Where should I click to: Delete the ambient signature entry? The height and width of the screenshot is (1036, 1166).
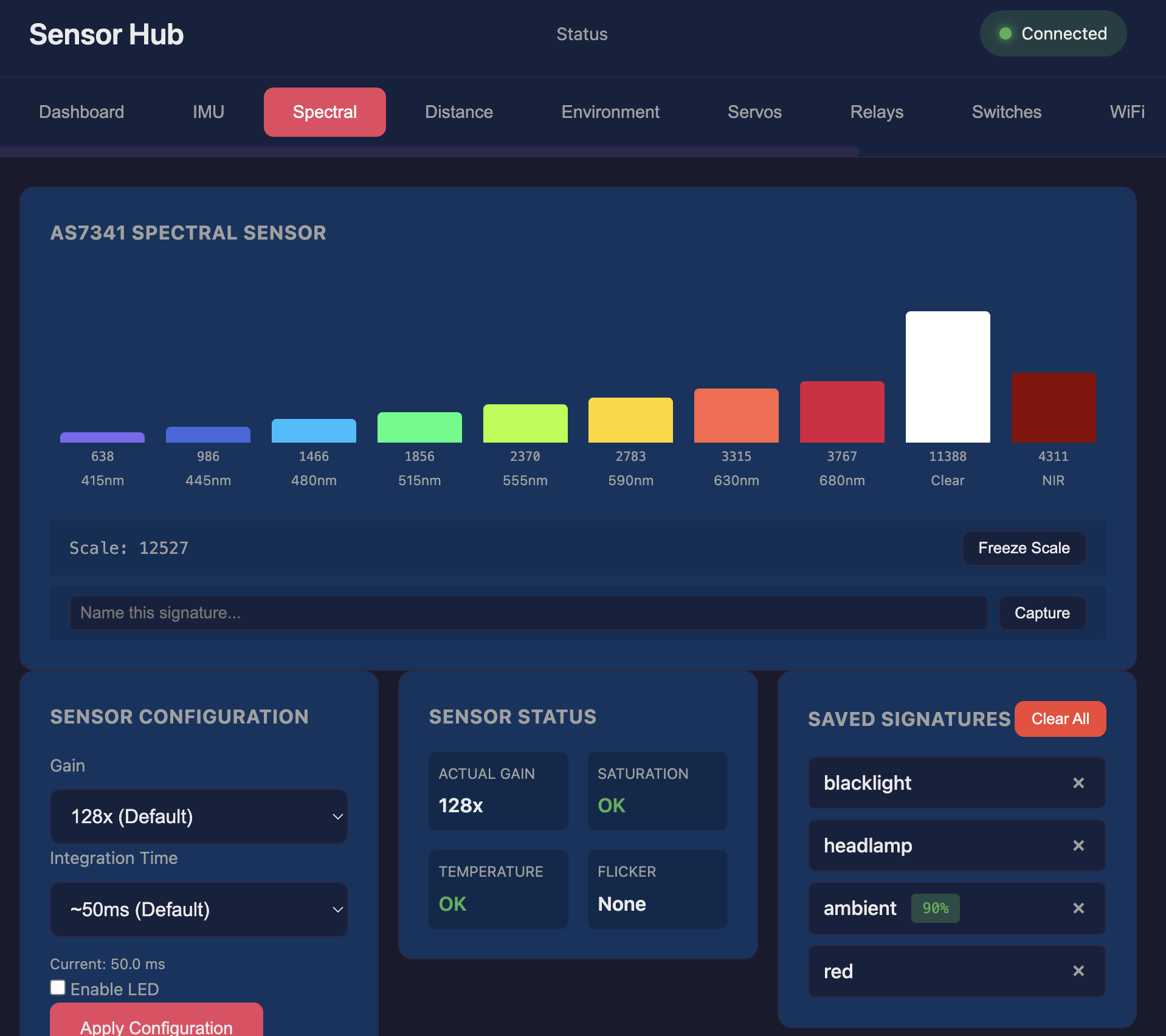tap(1078, 908)
